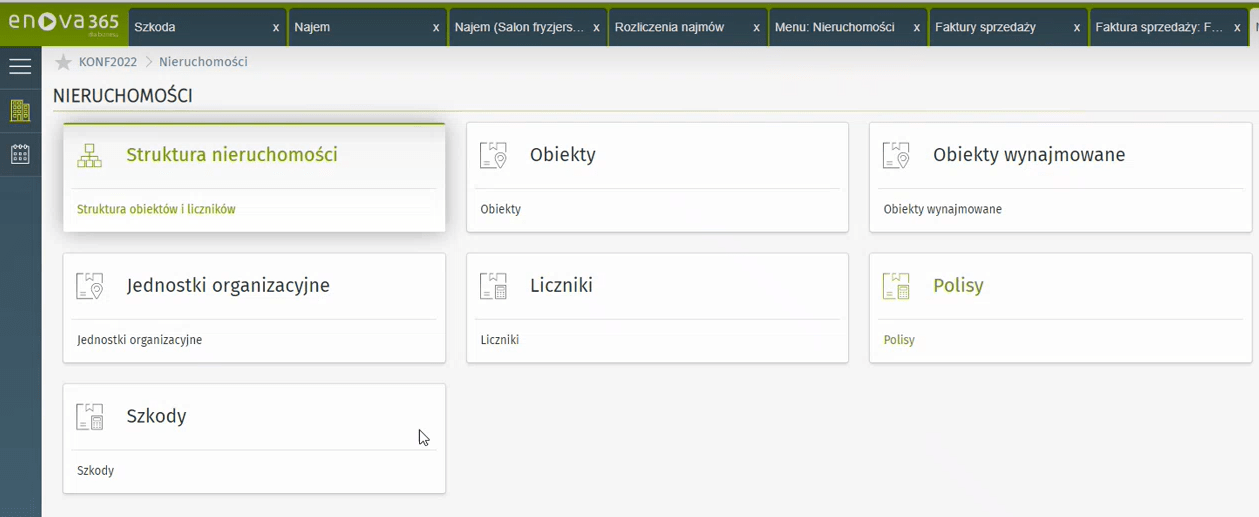Close the Menu: Nieruchomości tab
1259x517 pixels.
[x=916, y=28]
